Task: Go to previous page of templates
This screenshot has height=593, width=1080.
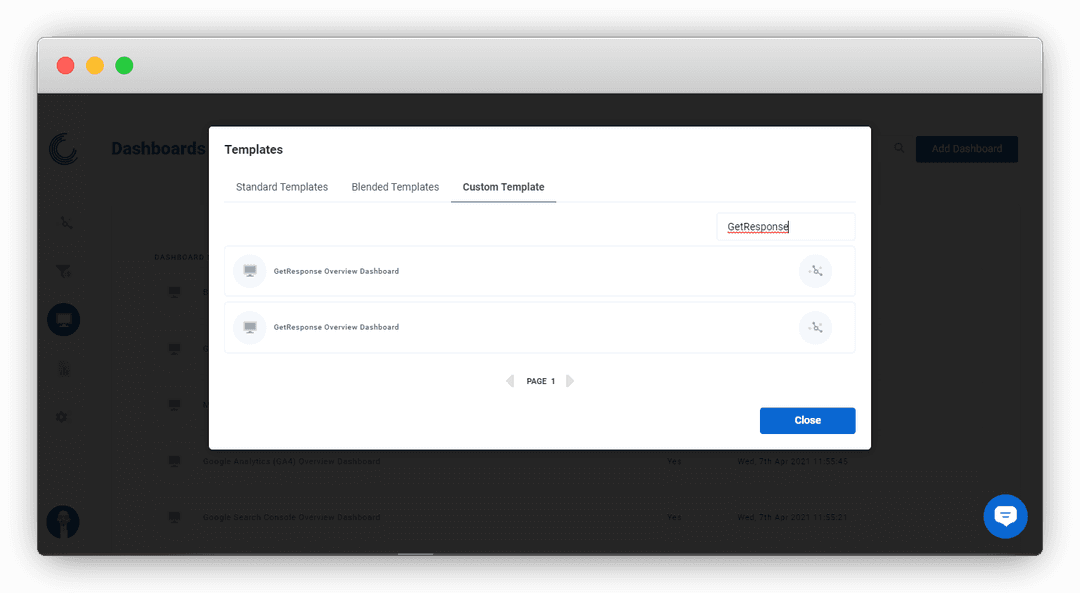Action: coord(510,381)
